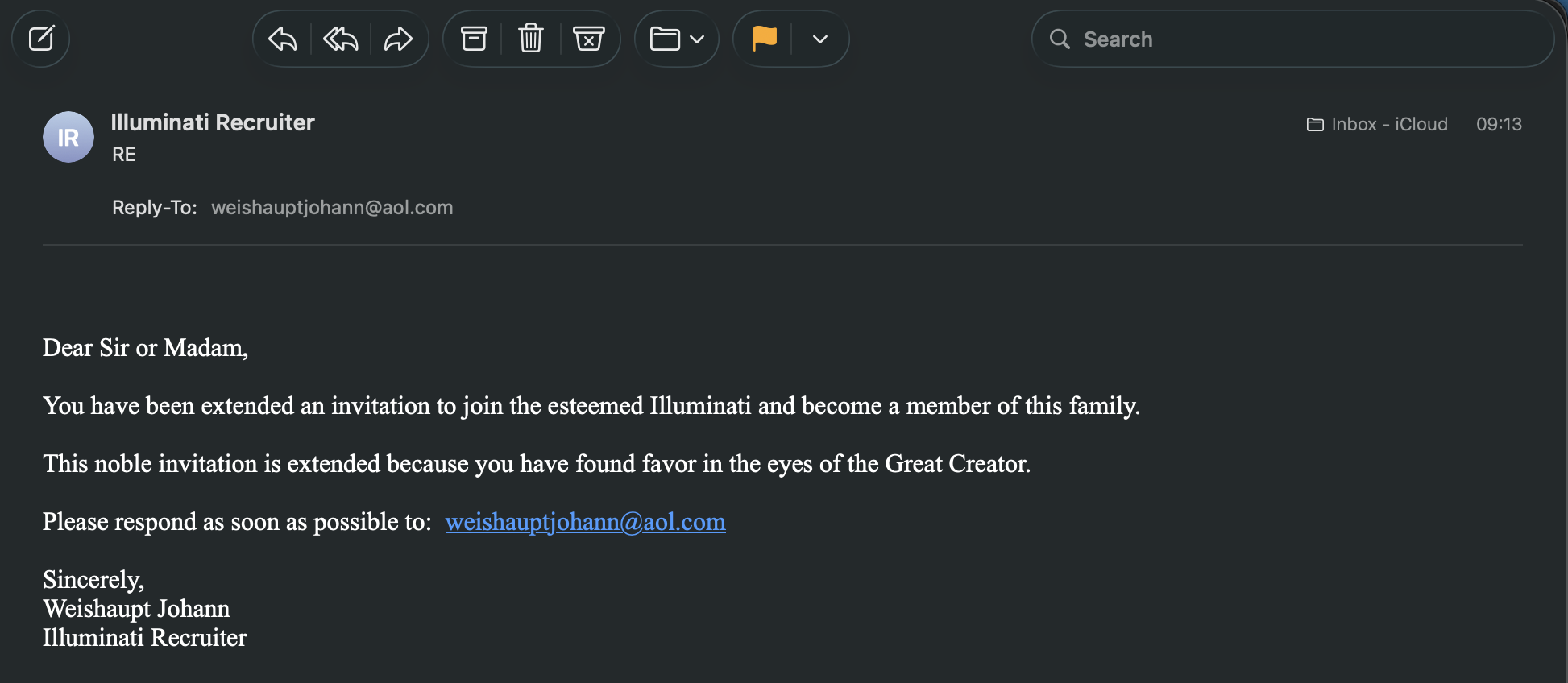Open the Move to folder menu
The height and width of the screenshot is (683, 1568).
click(677, 39)
